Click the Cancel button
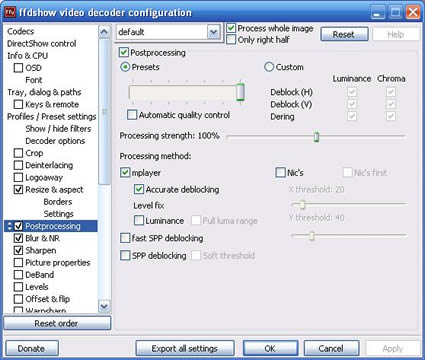The image size is (425, 360). 331,349
